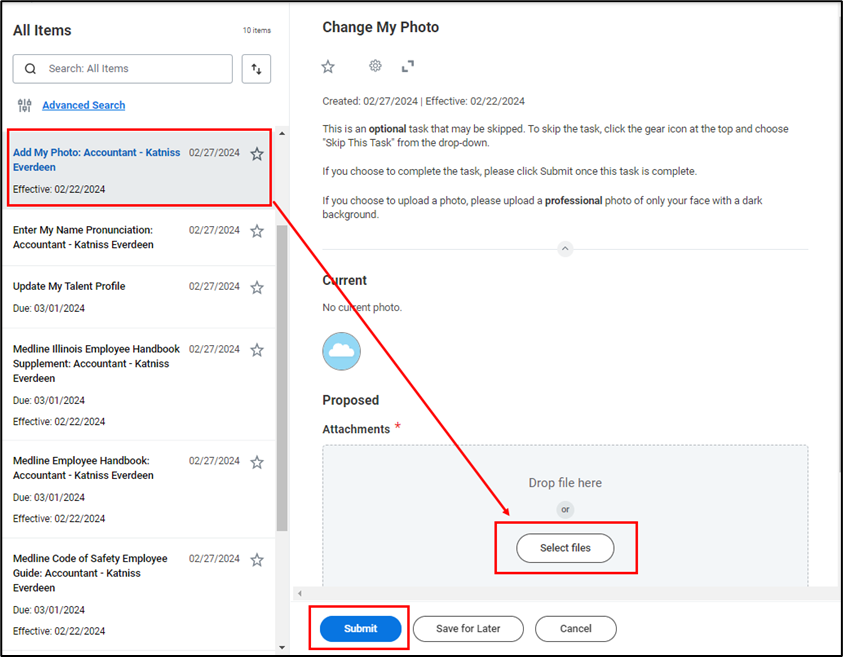Click the sort arrows icon beside search

pos(257,69)
